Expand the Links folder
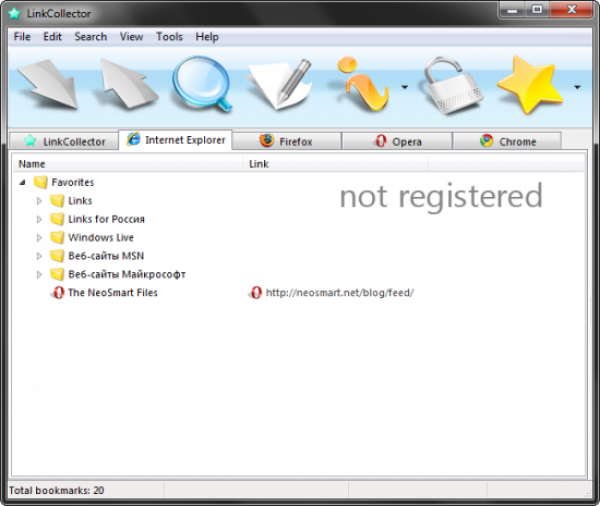This screenshot has height=506, width=600. pos(39,201)
